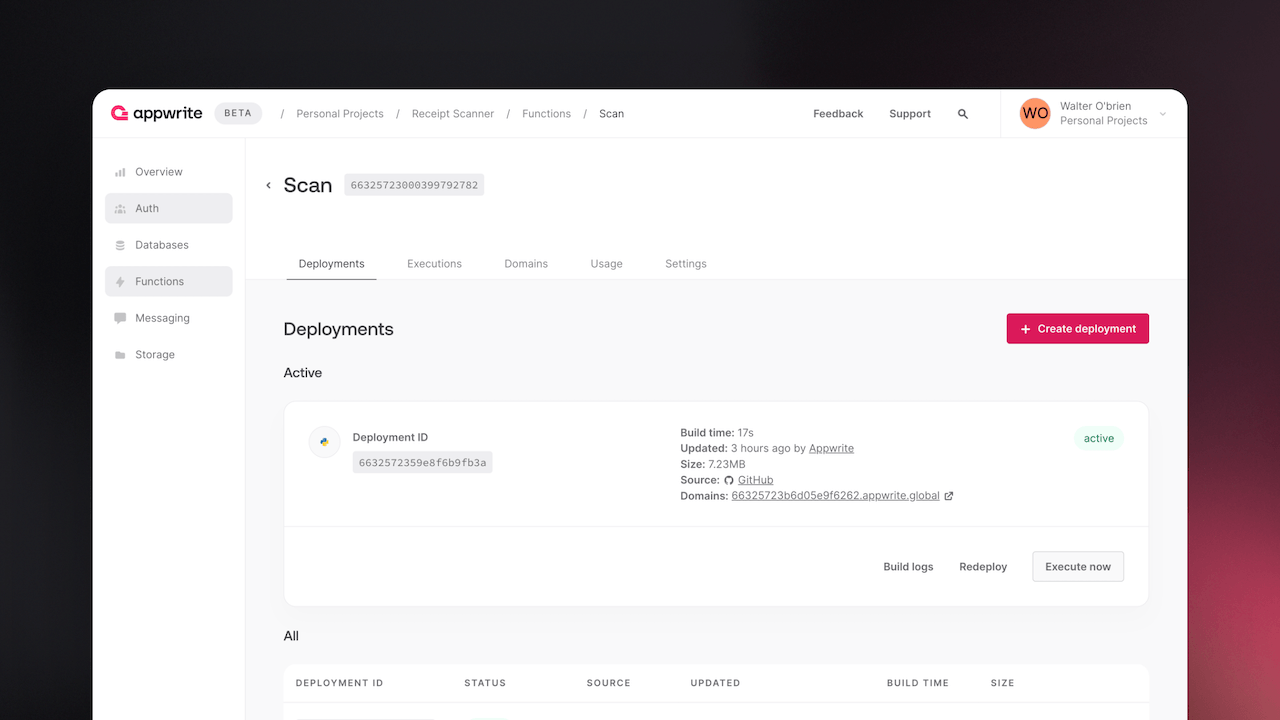Screen dimensions: 1280x720
Task: Click the Python runtime icon
Action: 324,441
